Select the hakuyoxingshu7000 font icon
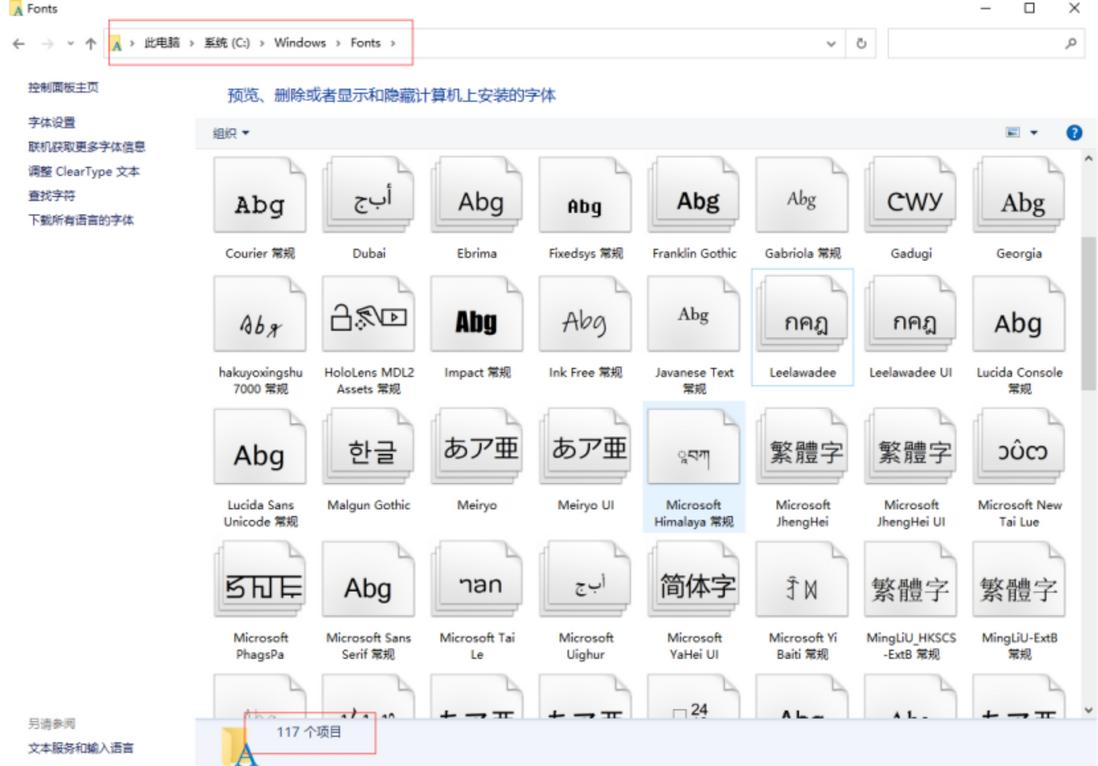 point(260,314)
